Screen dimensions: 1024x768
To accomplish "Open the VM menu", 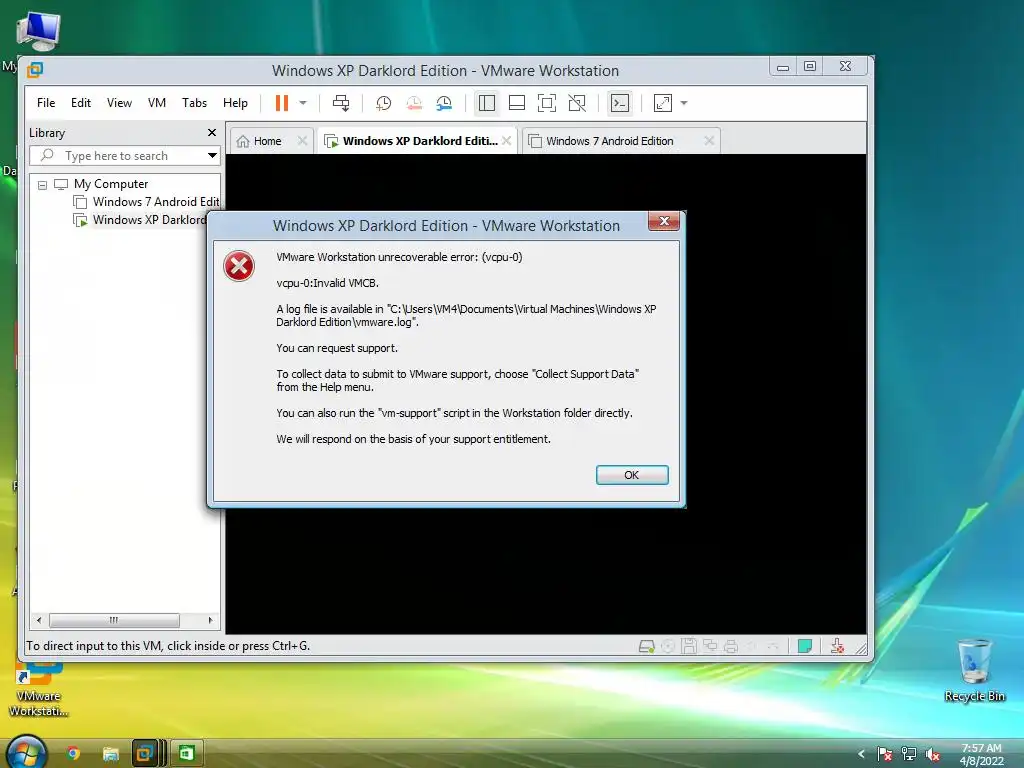I will click(157, 103).
